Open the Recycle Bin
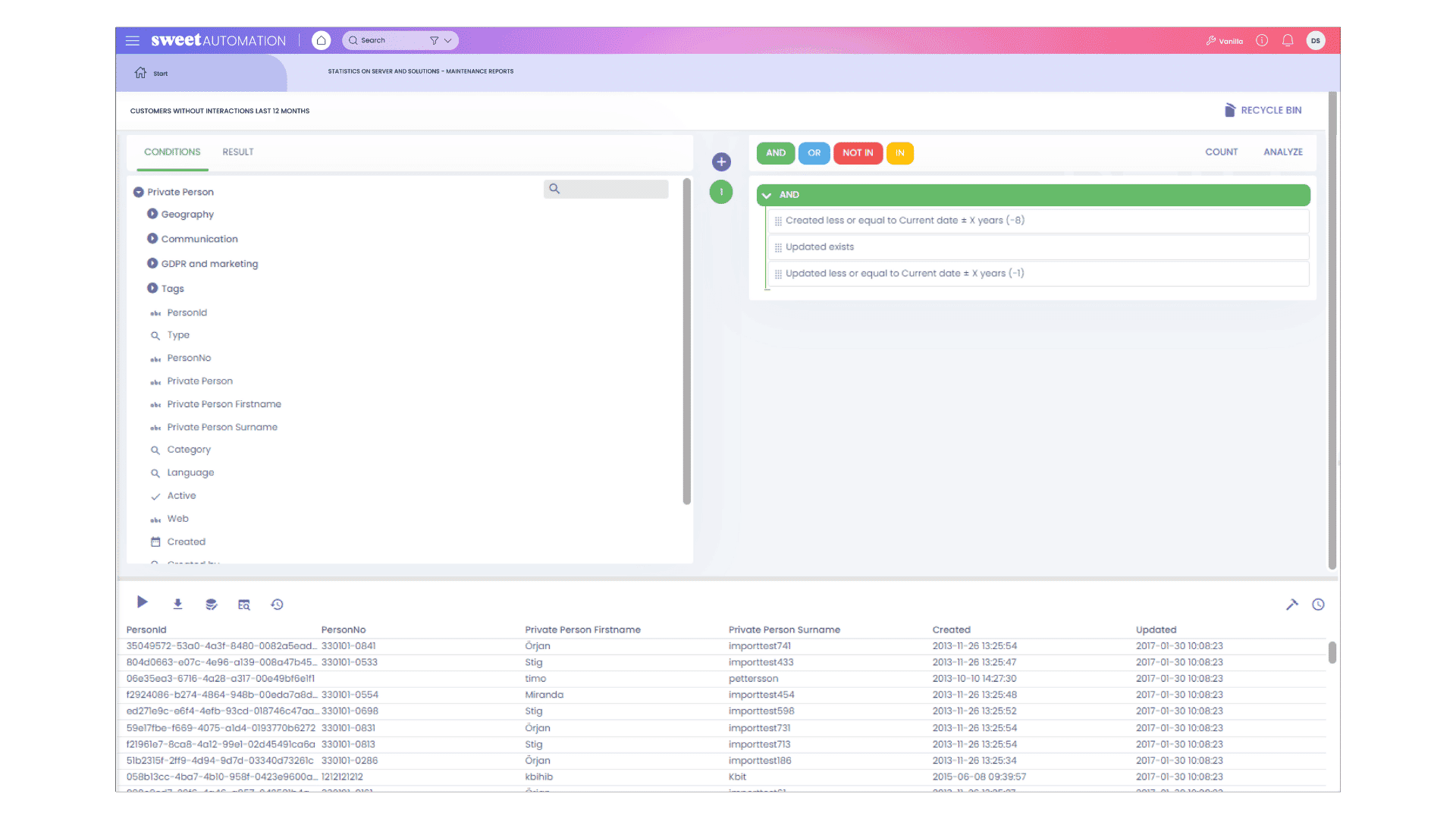Viewport: 1456px width, 819px height. pyautogui.click(x=1263, y=110)
